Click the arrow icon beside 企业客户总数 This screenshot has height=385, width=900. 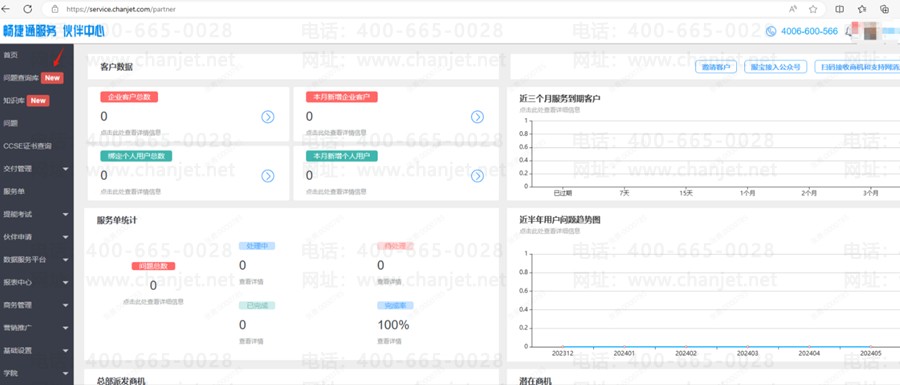pos(267,117)
